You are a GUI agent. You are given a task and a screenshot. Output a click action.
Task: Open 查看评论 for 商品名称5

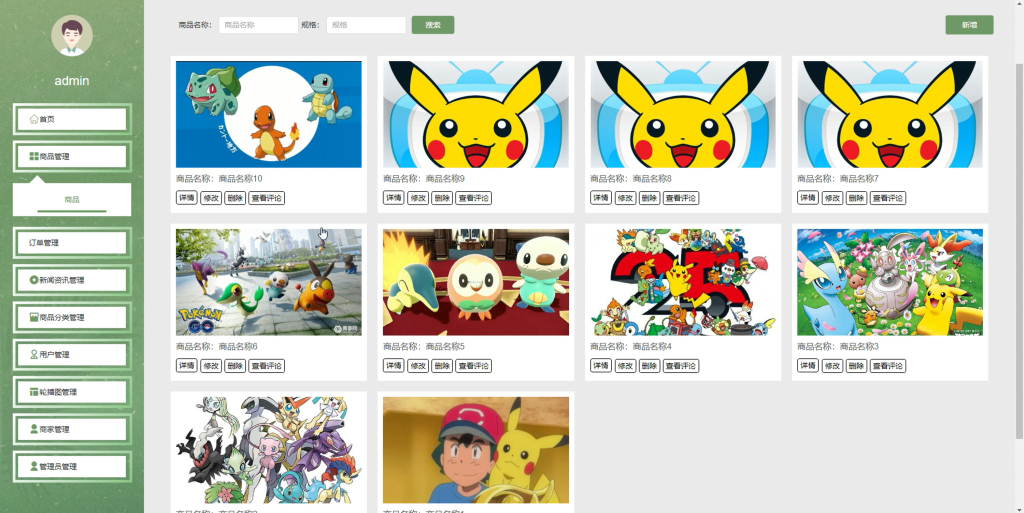point(473,366)
